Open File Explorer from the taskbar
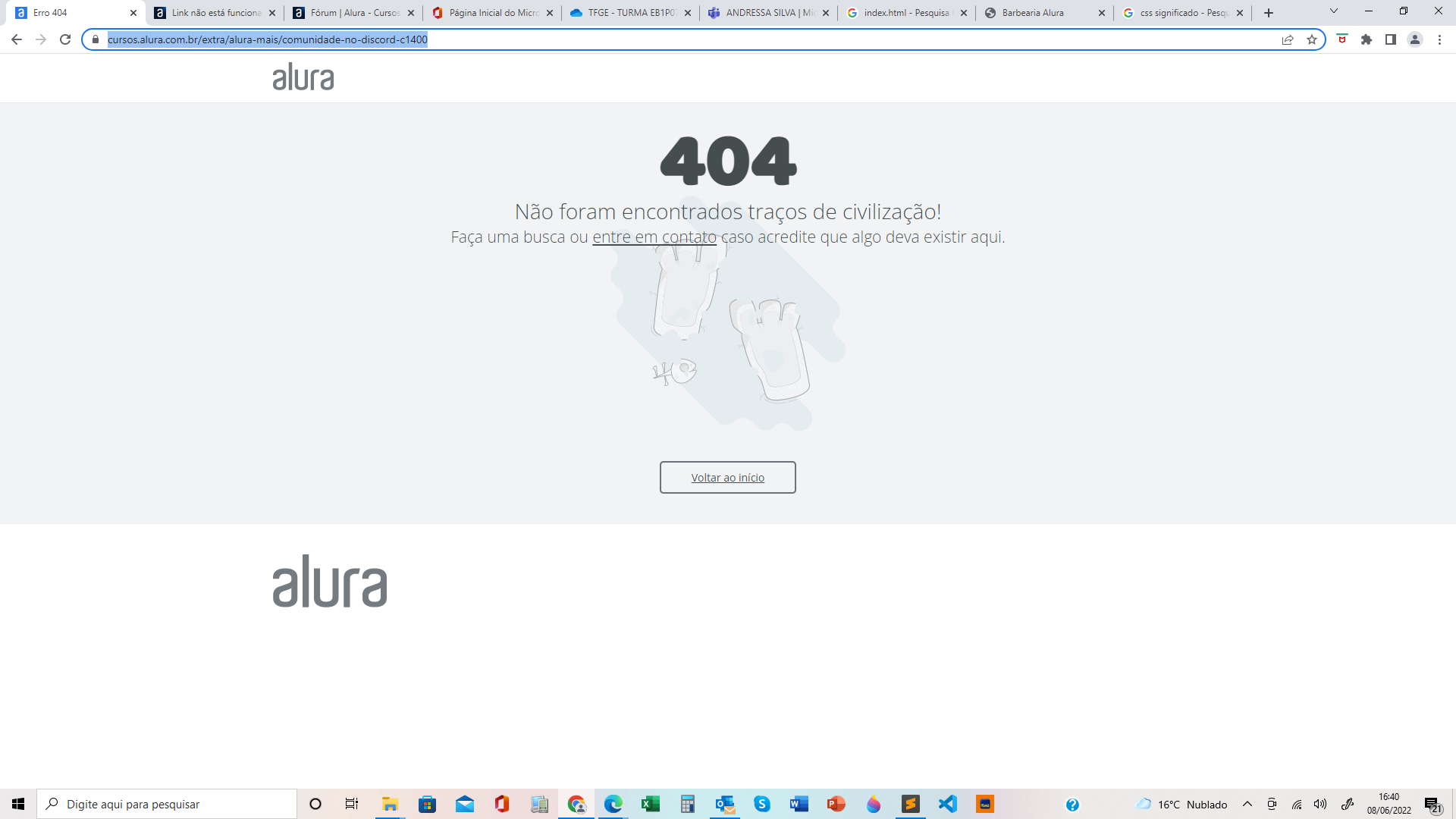 pyautogui.click(x=390, y=804)
